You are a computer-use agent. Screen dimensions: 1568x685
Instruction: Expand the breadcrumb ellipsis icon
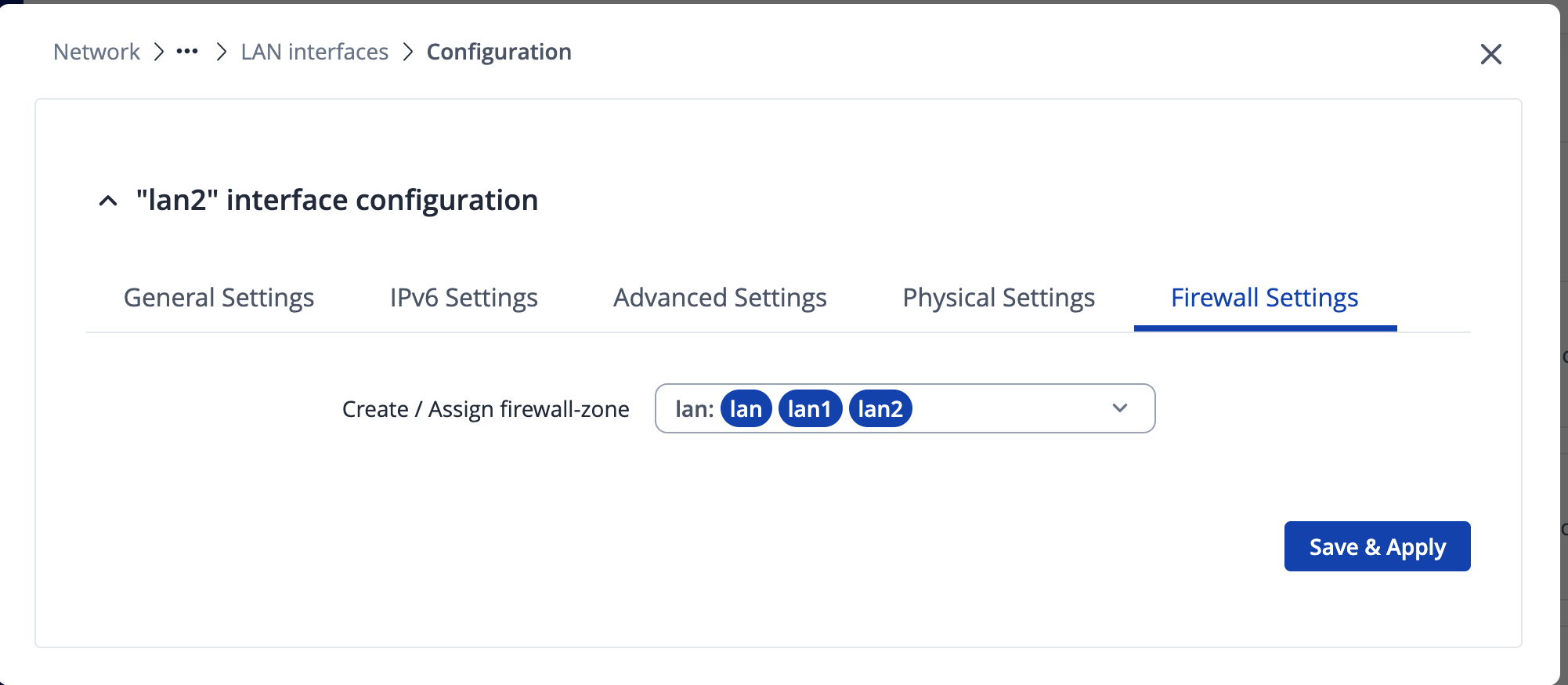click(x=187, y=52)
